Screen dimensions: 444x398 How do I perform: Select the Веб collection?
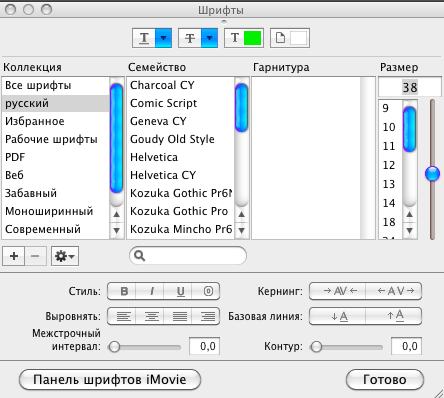coord(56,175)
